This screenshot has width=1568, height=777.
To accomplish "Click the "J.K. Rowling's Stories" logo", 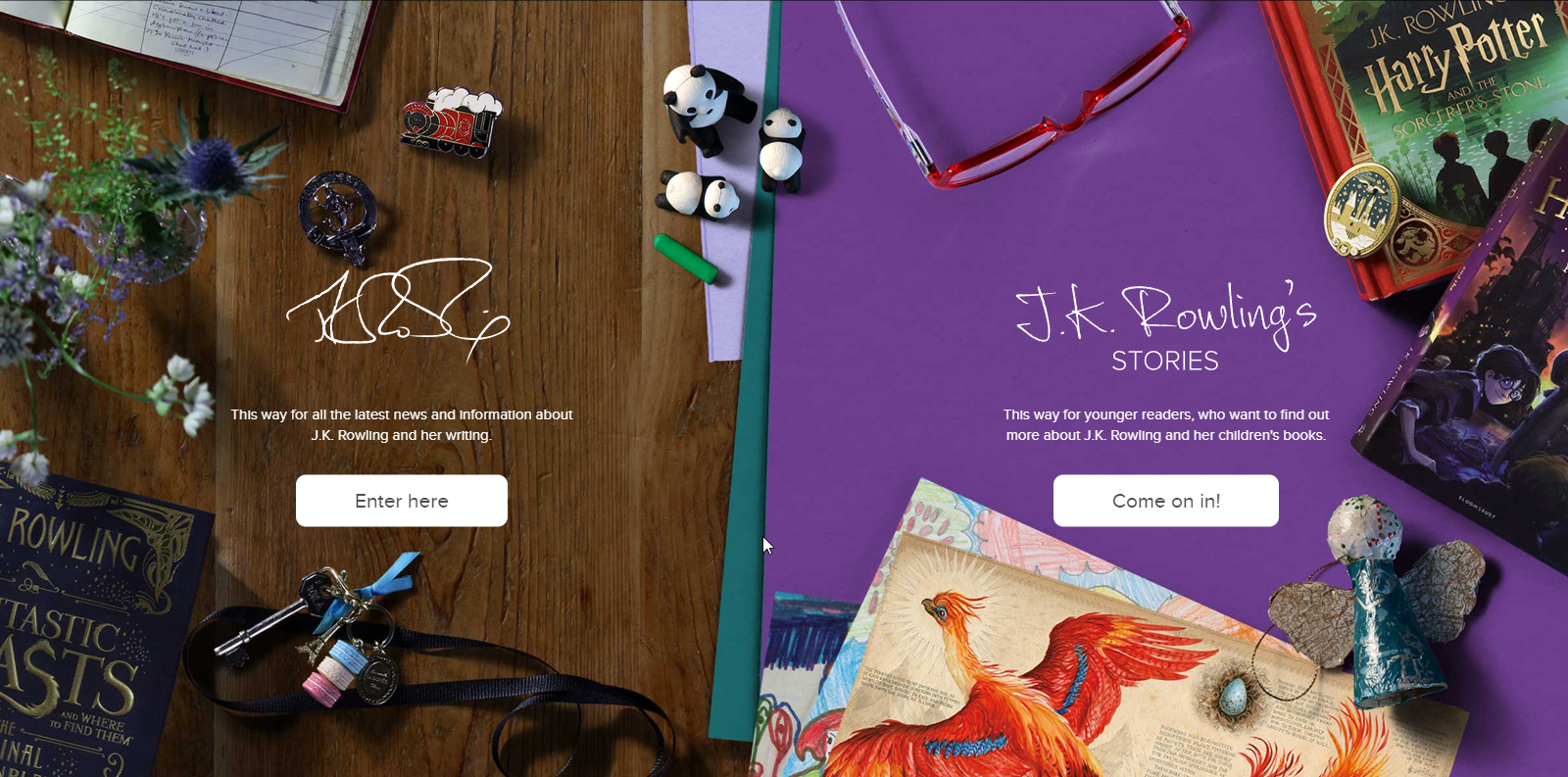I will tap(1166, 327).
